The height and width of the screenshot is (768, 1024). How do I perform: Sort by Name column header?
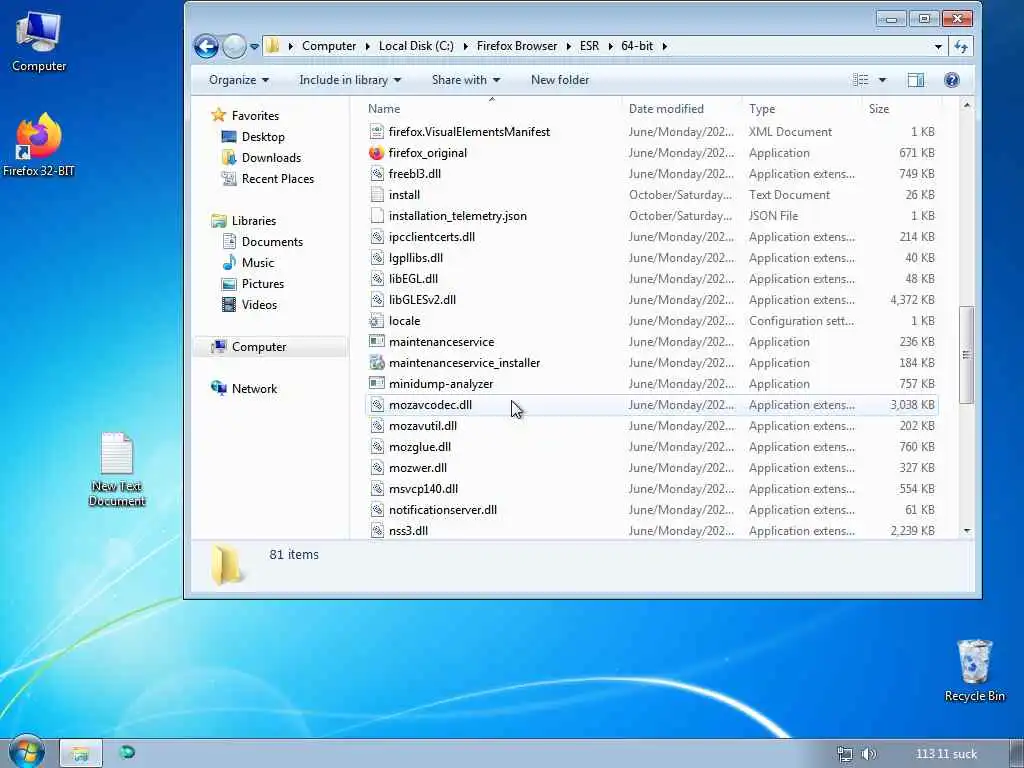[x=384, y=109]
